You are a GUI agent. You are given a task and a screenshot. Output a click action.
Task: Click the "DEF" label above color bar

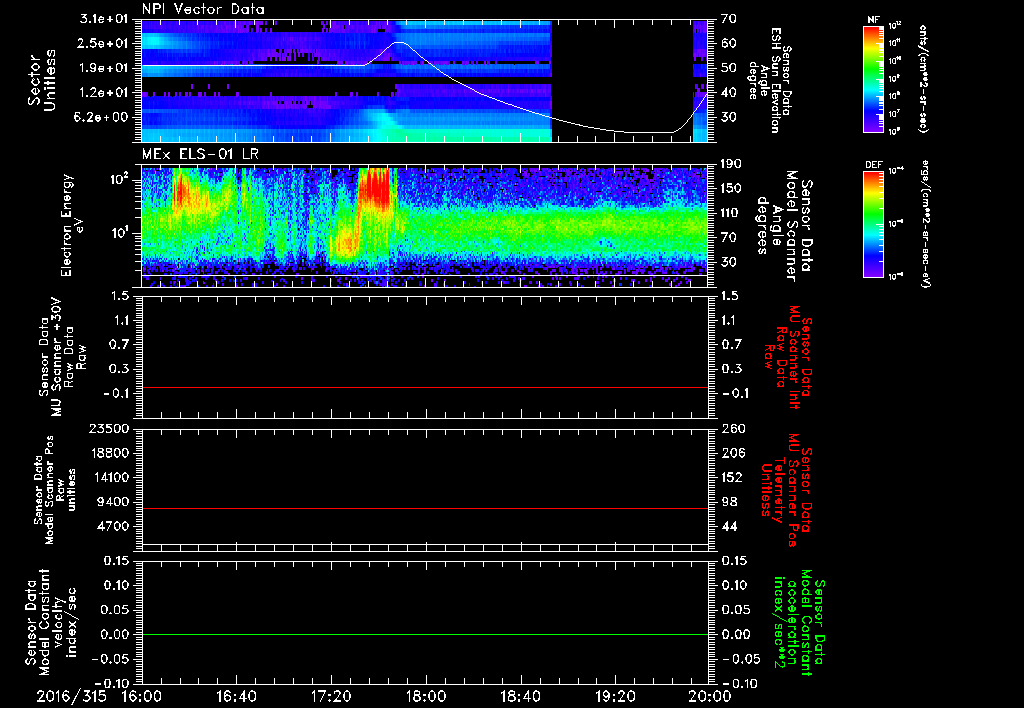(873, 165)
